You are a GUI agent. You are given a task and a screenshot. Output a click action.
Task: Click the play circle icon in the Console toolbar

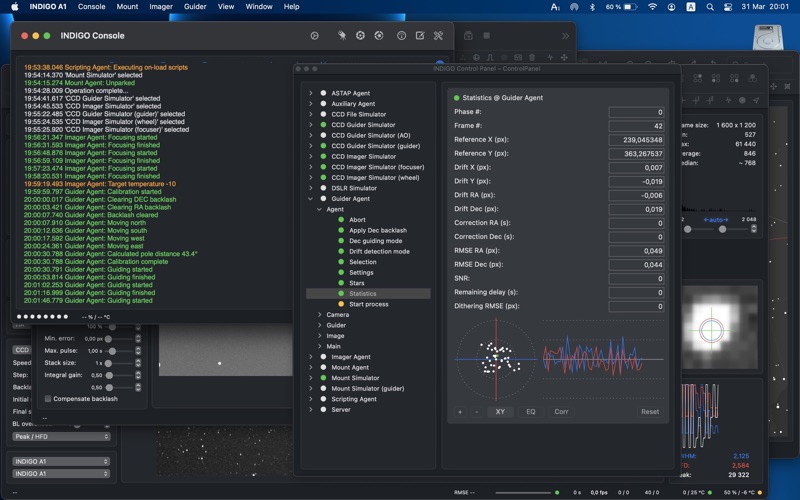(314, 36)
